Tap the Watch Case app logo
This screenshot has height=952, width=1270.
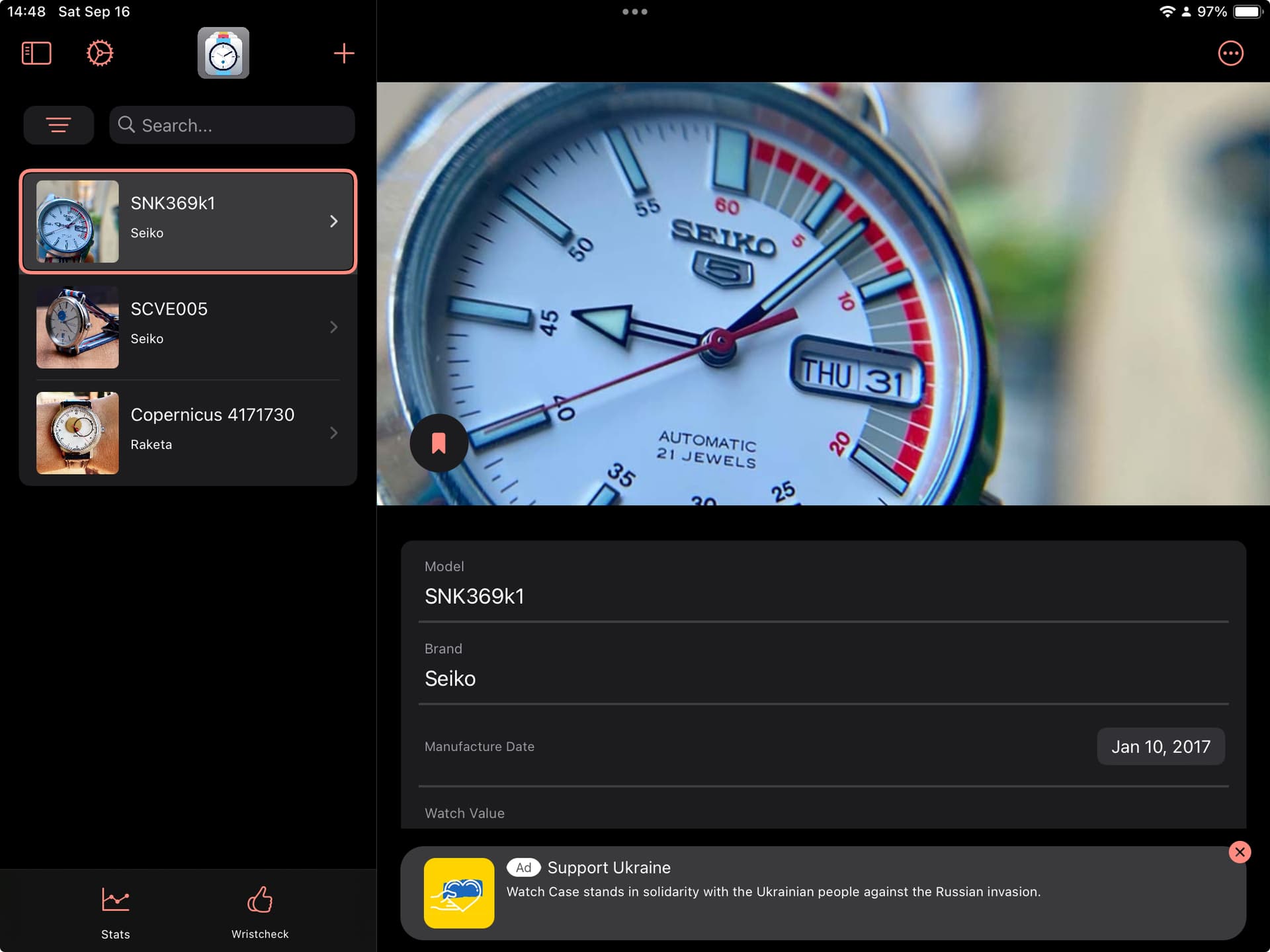[224, 54]
